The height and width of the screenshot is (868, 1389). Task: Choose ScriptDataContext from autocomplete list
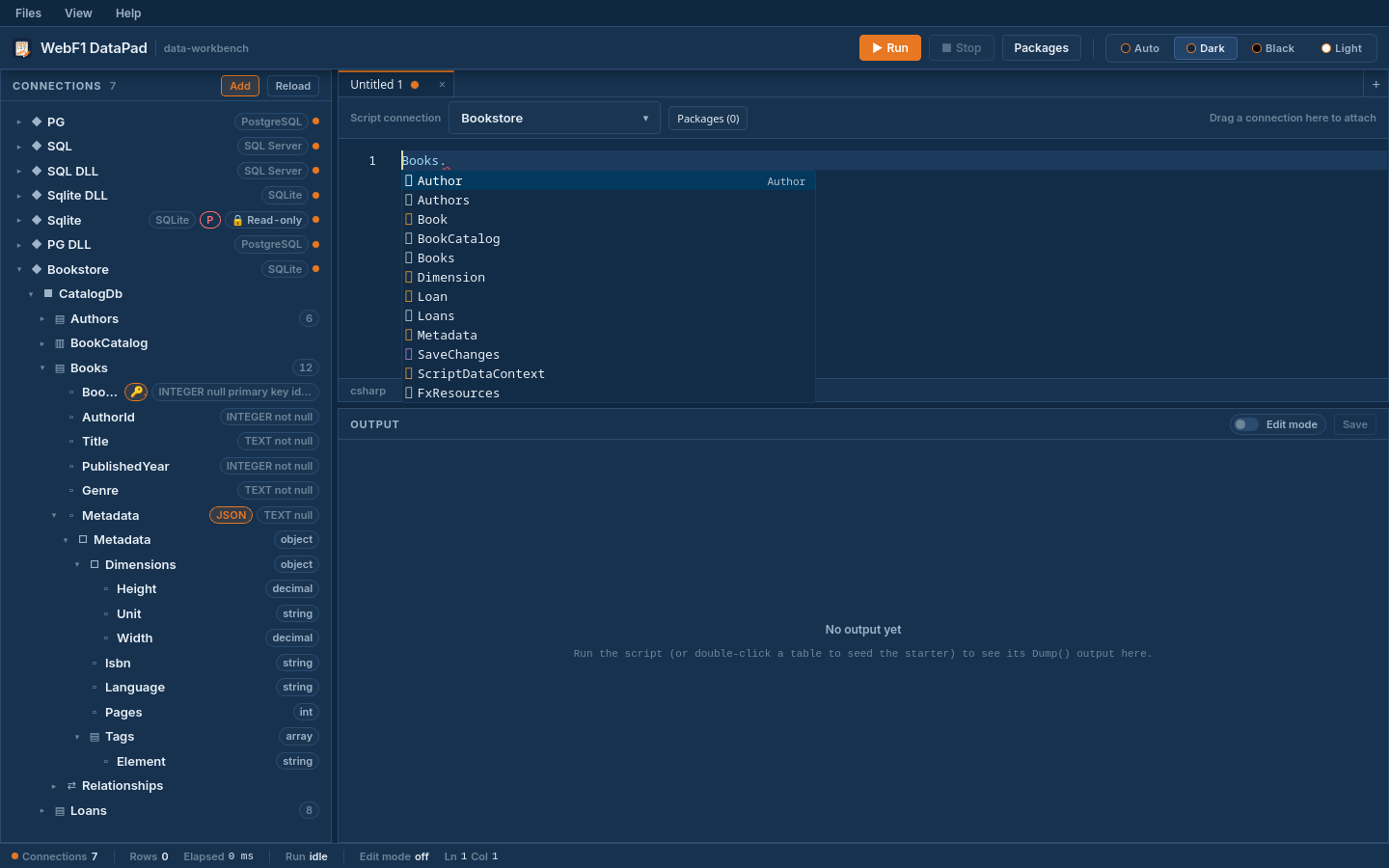coord(609,373)
